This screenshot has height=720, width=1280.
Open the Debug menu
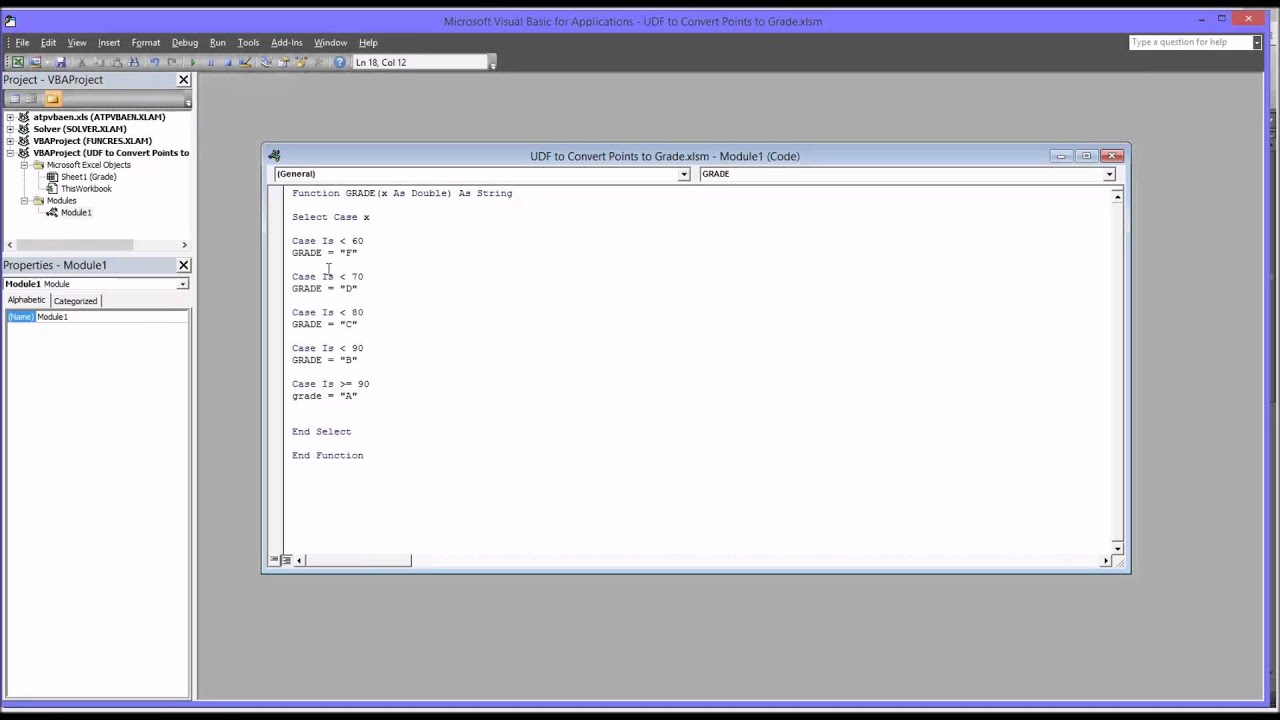[x=185, y=42]
